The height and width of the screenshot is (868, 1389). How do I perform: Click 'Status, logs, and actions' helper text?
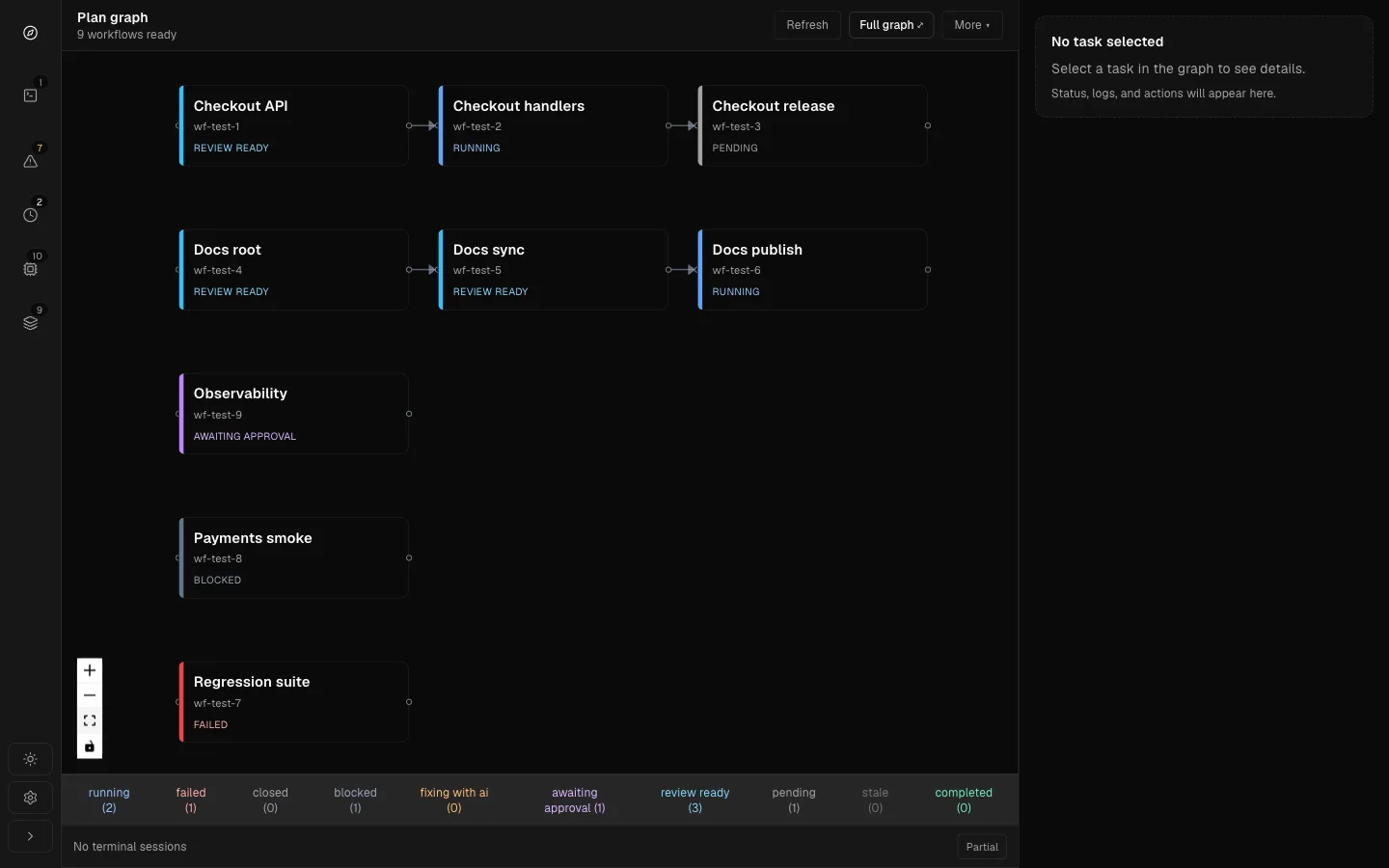tap(1163, 94)
